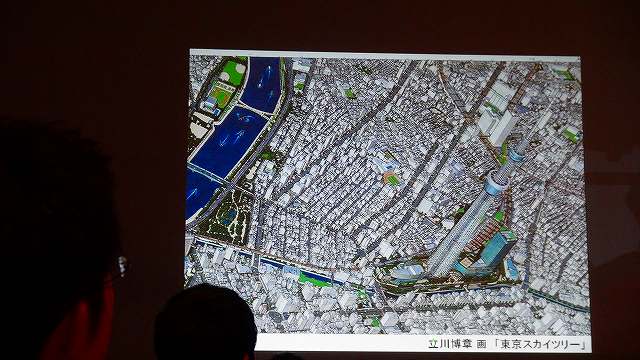Screen dimensions: 640x360
Task: Click the topmost blue river section
Action: 264,84
